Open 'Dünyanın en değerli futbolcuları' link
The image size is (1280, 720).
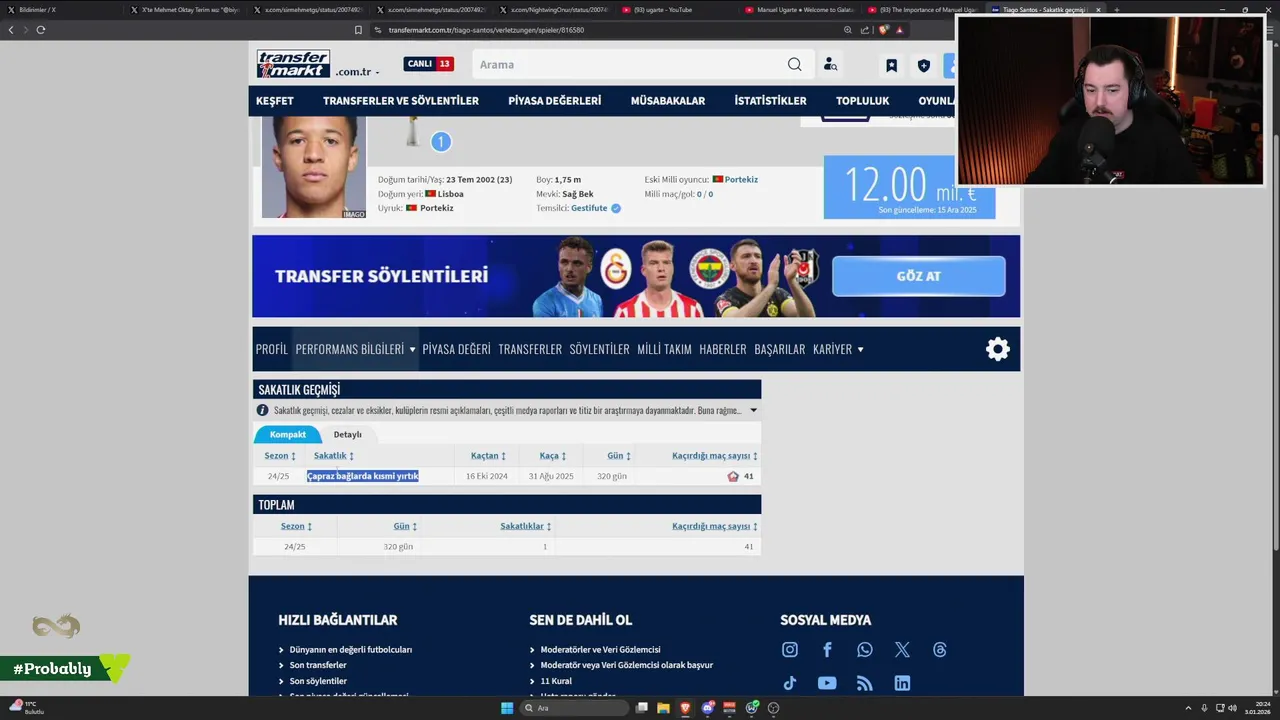[x=351, y=649]
